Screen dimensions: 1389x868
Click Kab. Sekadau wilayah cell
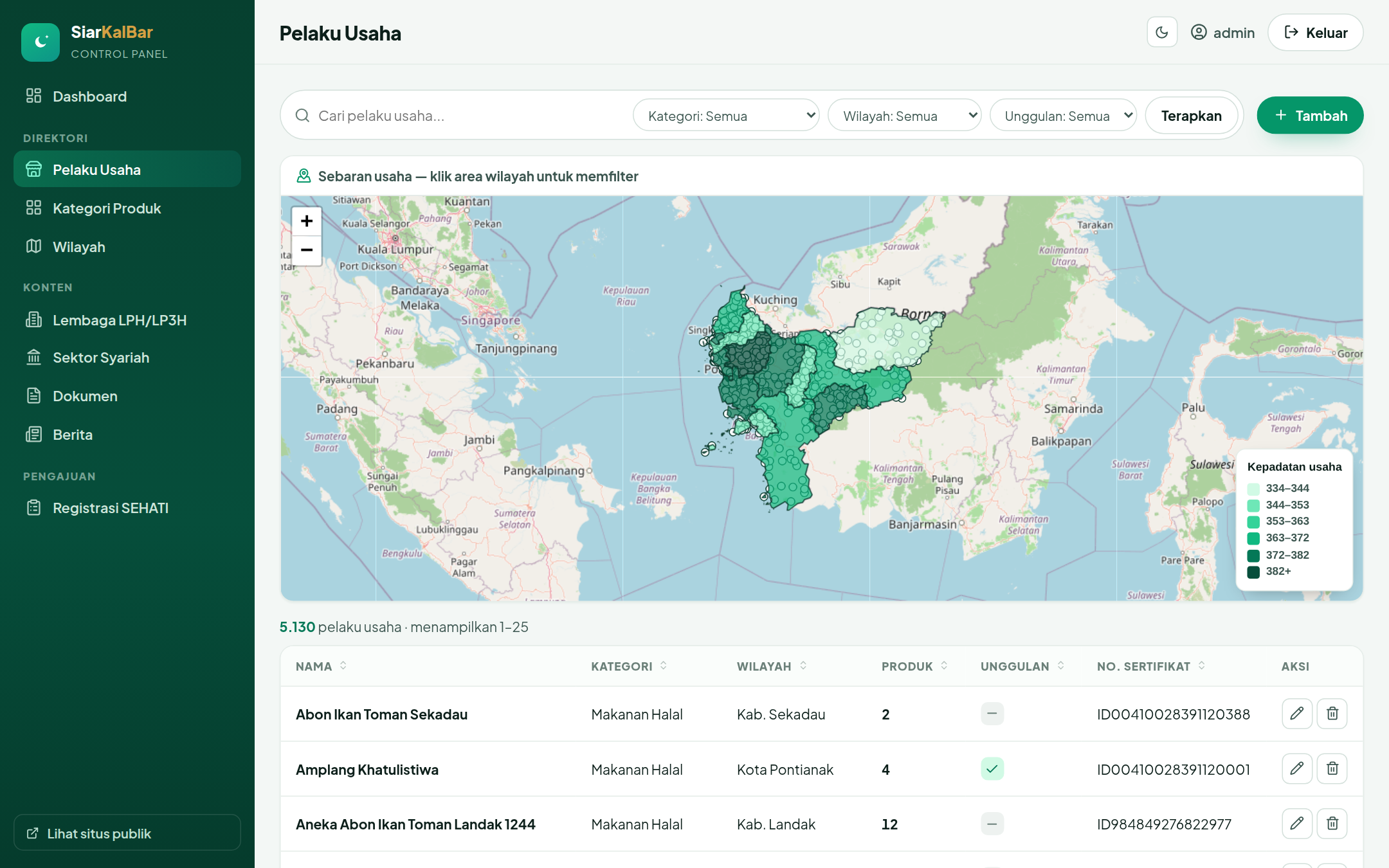[x=781, y=714]
